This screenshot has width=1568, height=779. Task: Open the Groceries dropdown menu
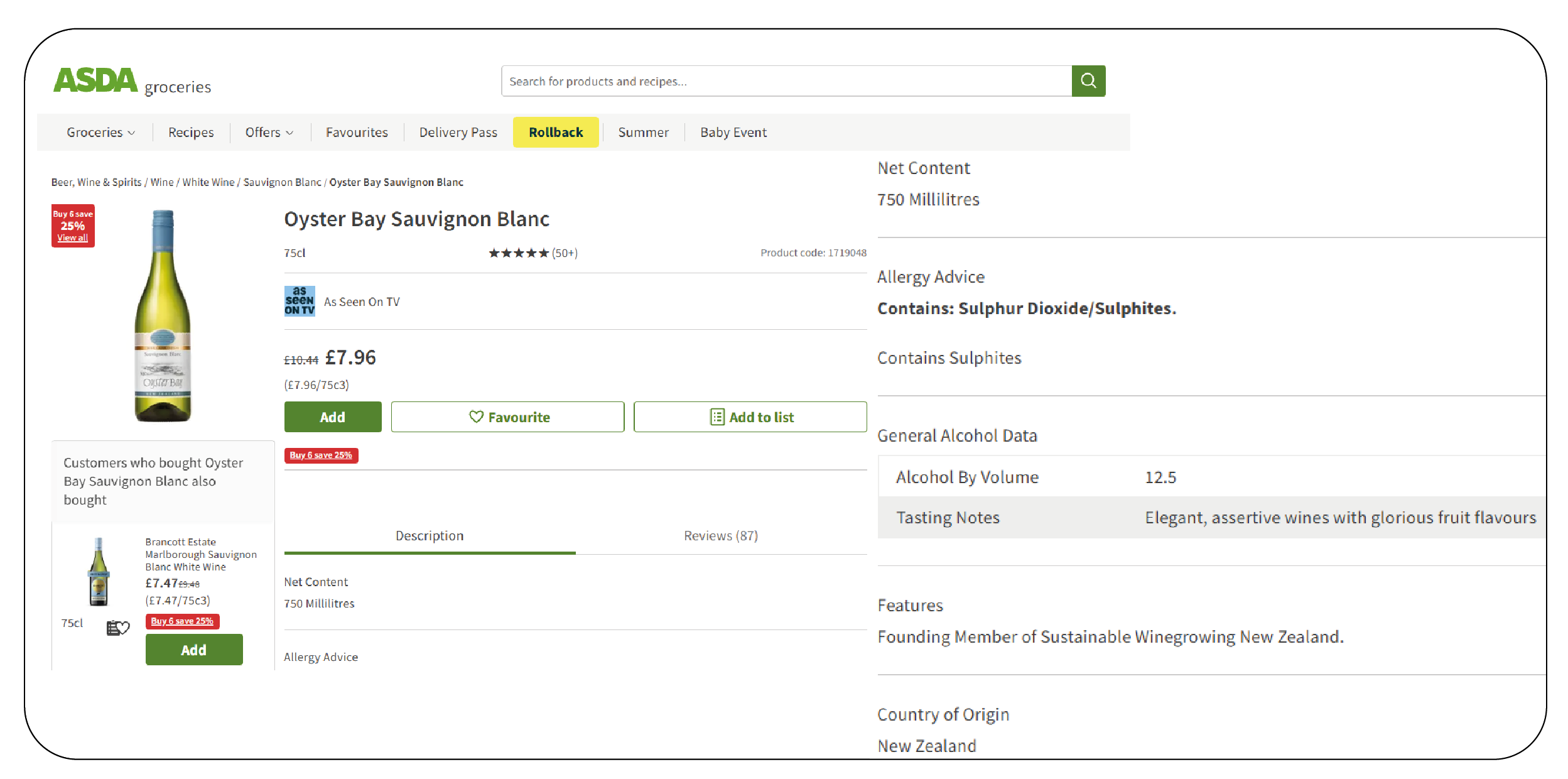tap(100, 132)
